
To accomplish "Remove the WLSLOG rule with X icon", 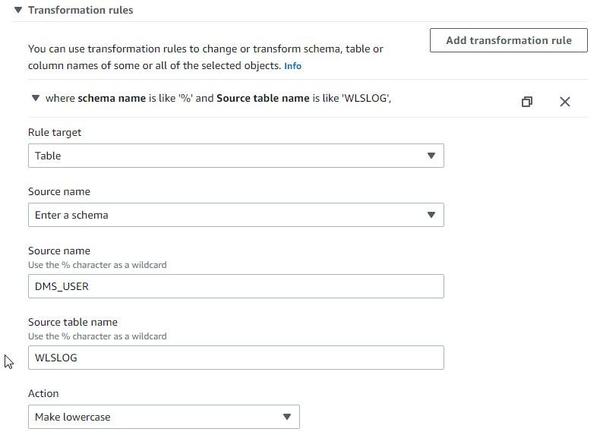I will pos(565,101).
